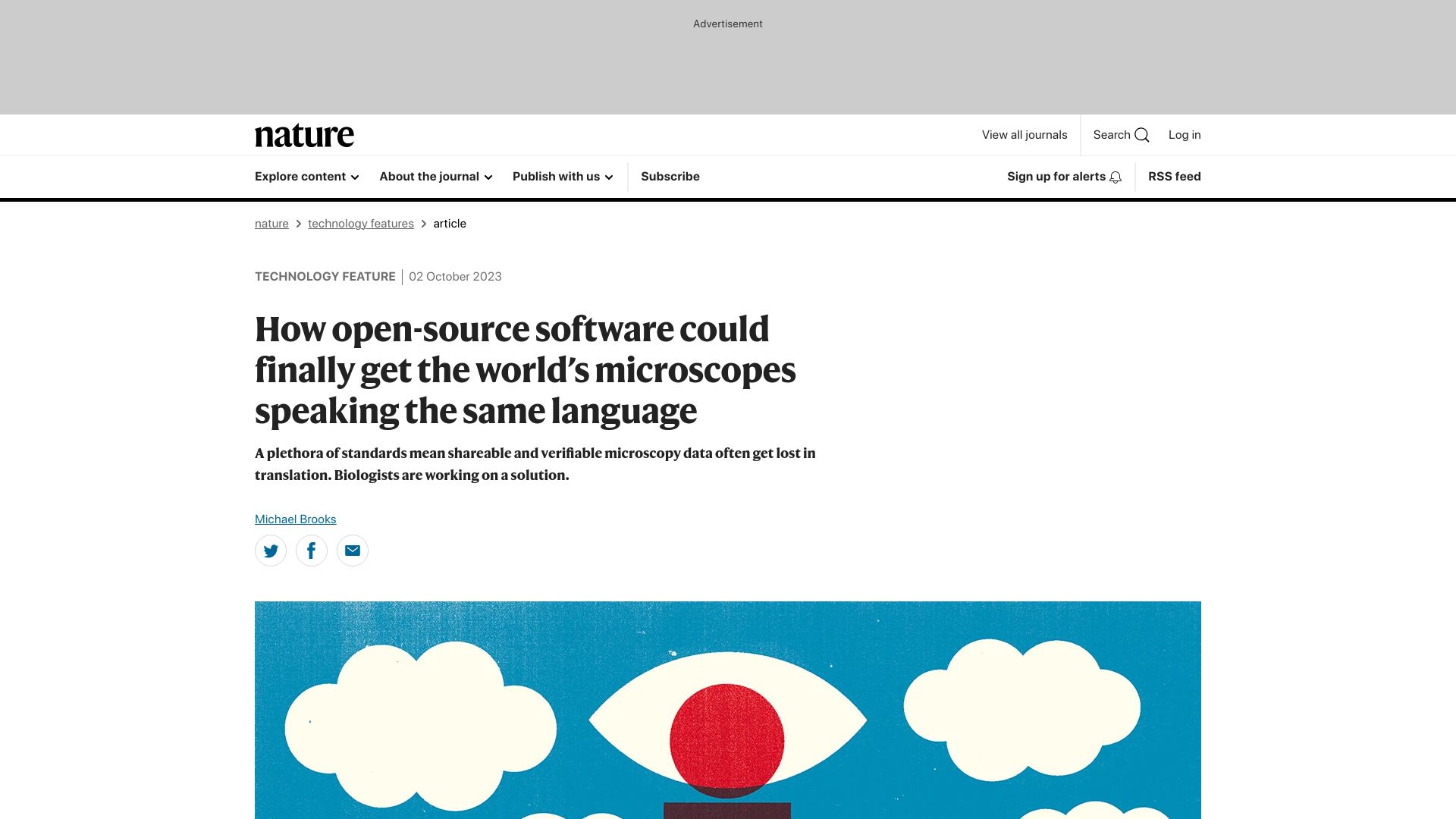The image size is (1456, 819).
Task: Sign up for alerts
Action: [x=1064, y=177]
